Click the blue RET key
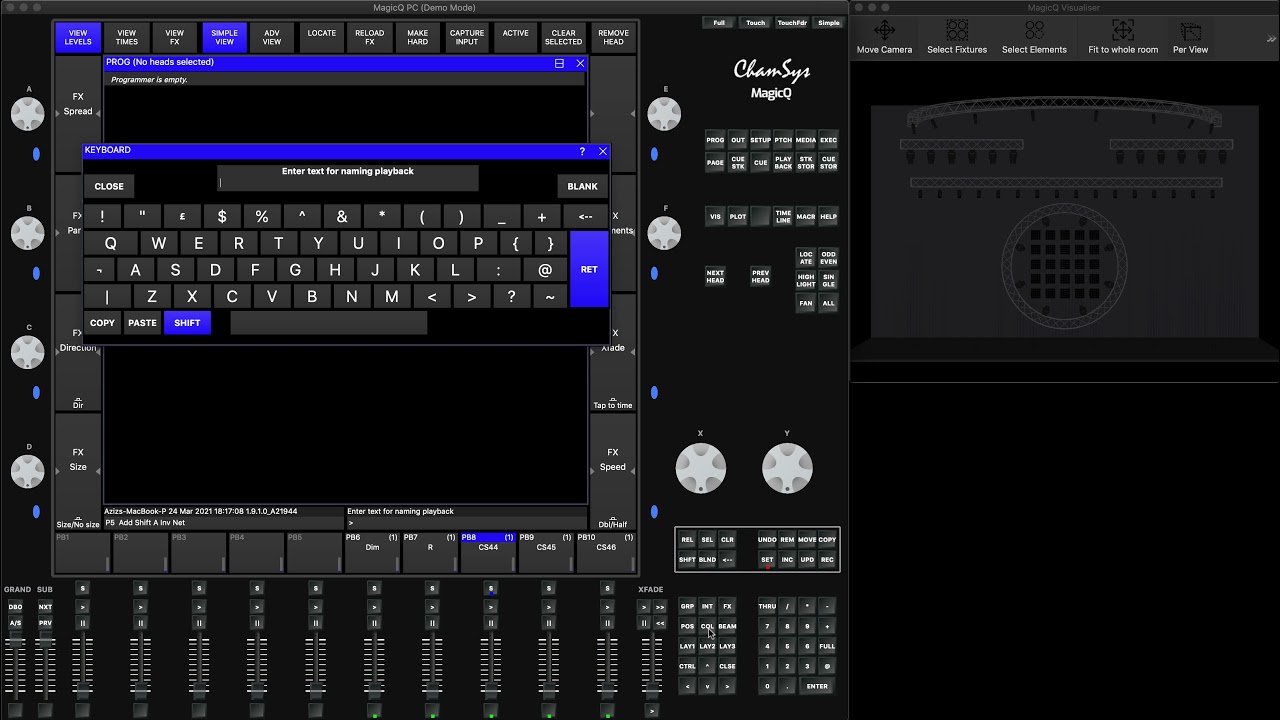Image resolution: width=1280 pixels, height=720 pixels. [589, 269]
